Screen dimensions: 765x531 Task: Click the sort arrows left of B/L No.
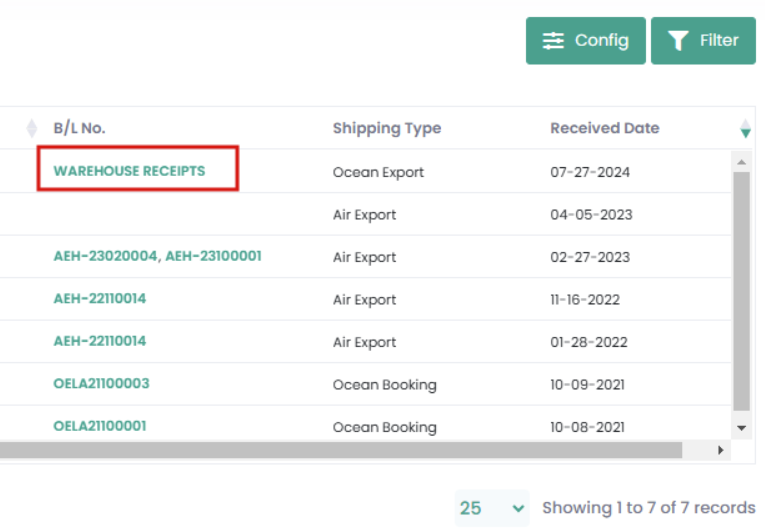point(31,128)
